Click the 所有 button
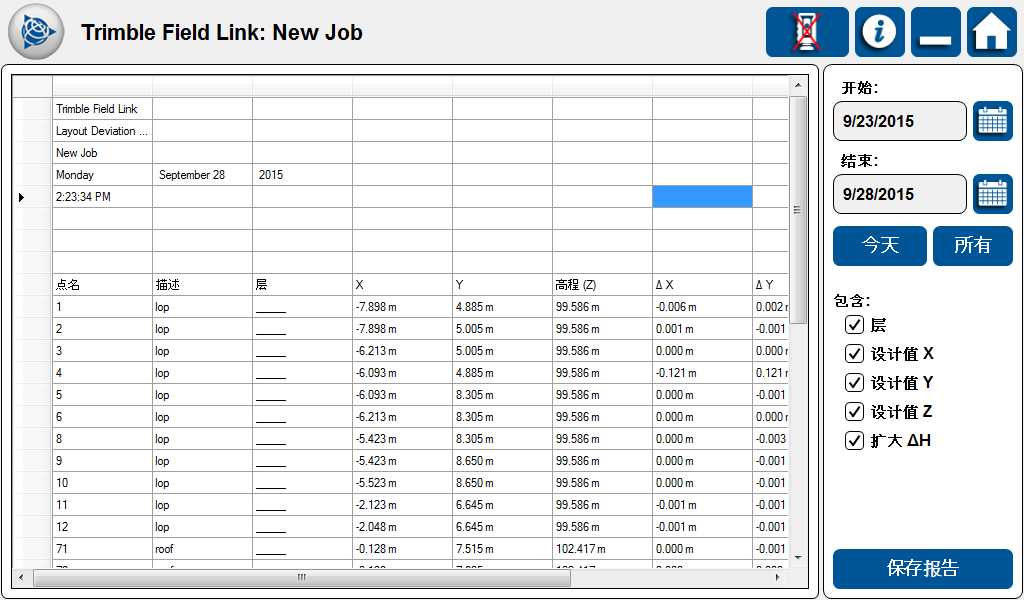 (x=972, y=245)
